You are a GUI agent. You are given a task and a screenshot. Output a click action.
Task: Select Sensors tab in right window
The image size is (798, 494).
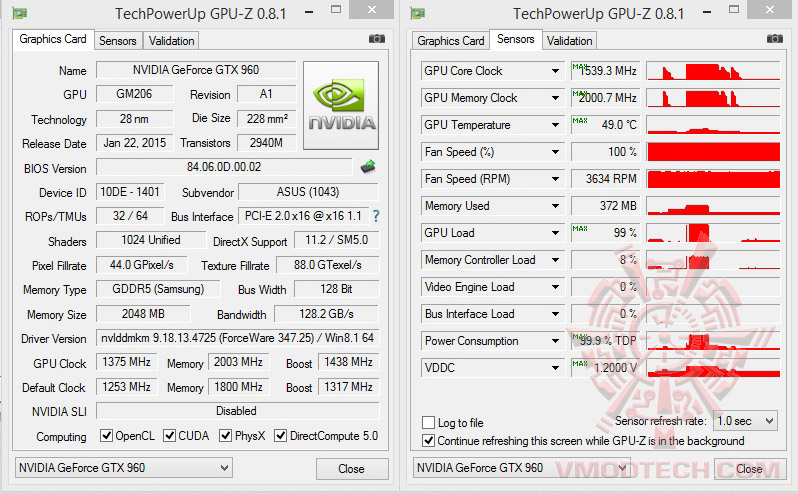(x=516, y=39)
